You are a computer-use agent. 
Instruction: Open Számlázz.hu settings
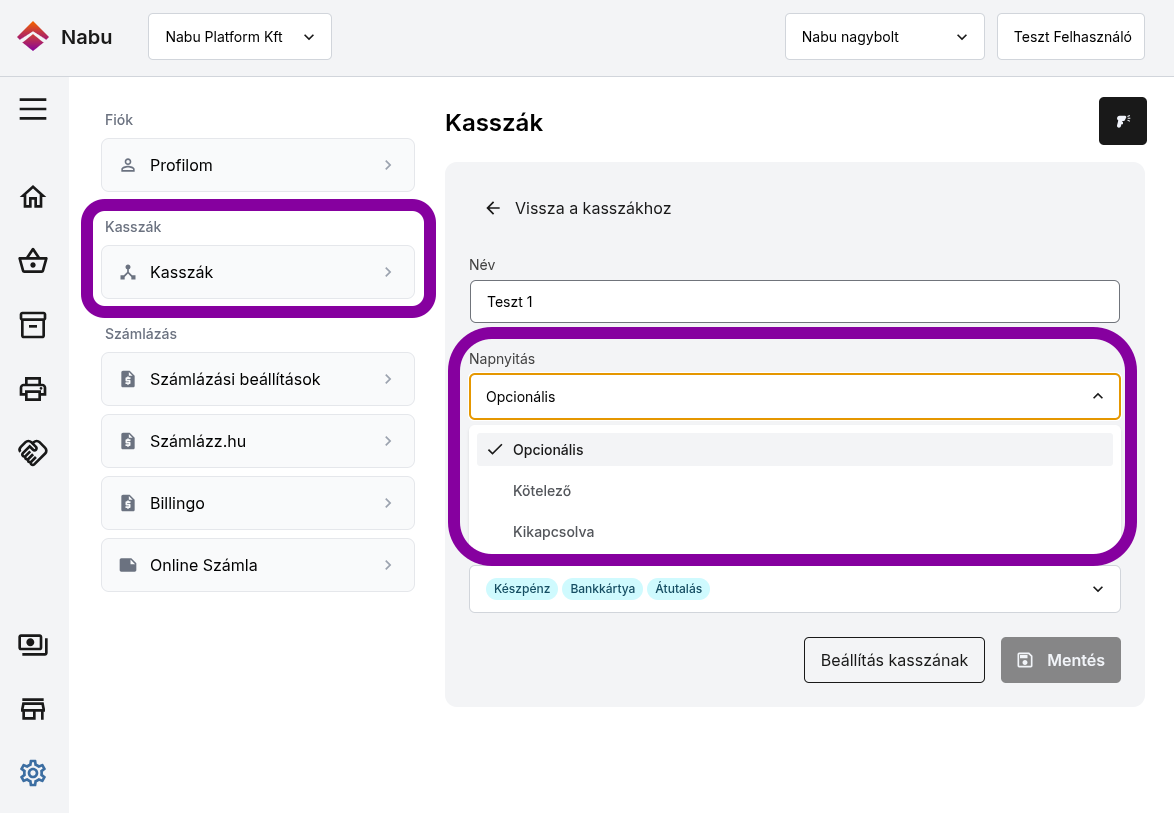tap(258, 441)
